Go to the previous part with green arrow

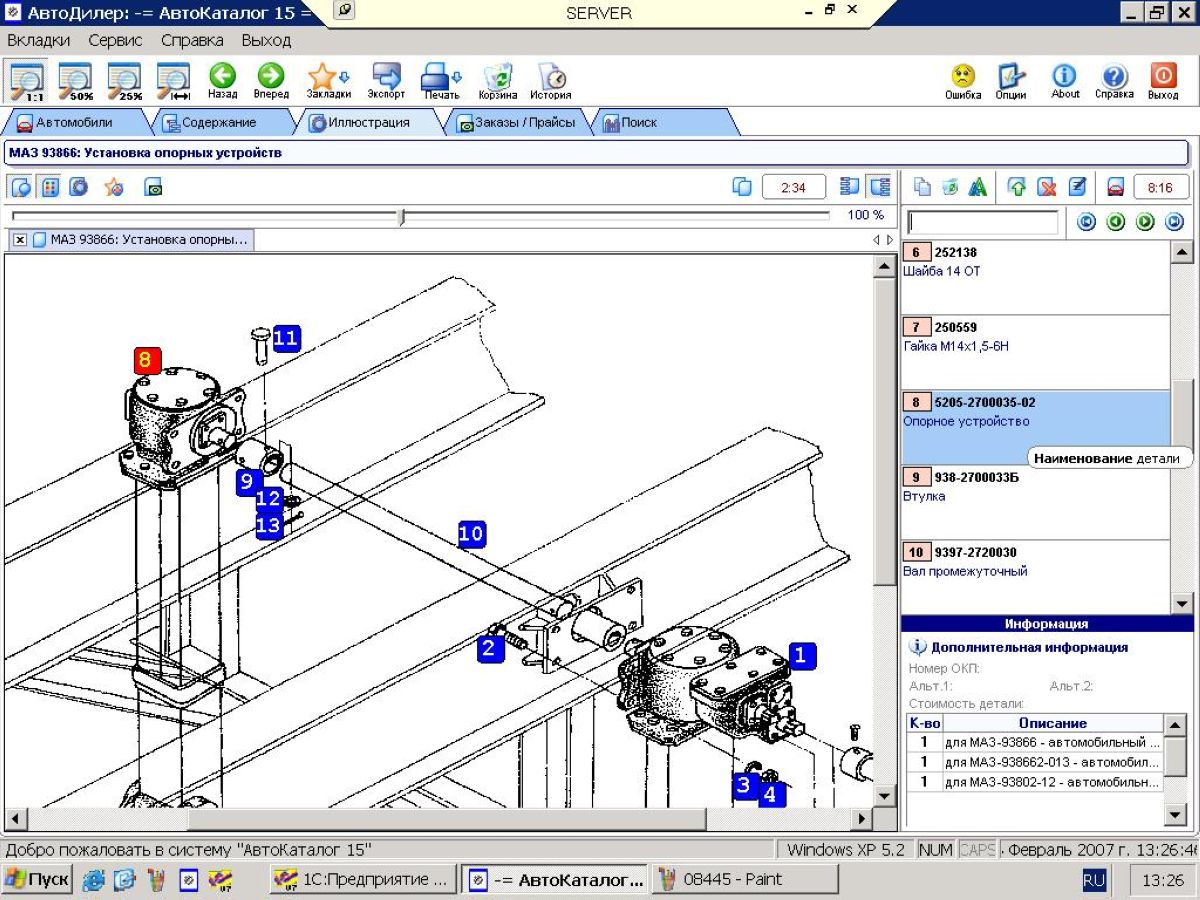(x=1116, y=222)
